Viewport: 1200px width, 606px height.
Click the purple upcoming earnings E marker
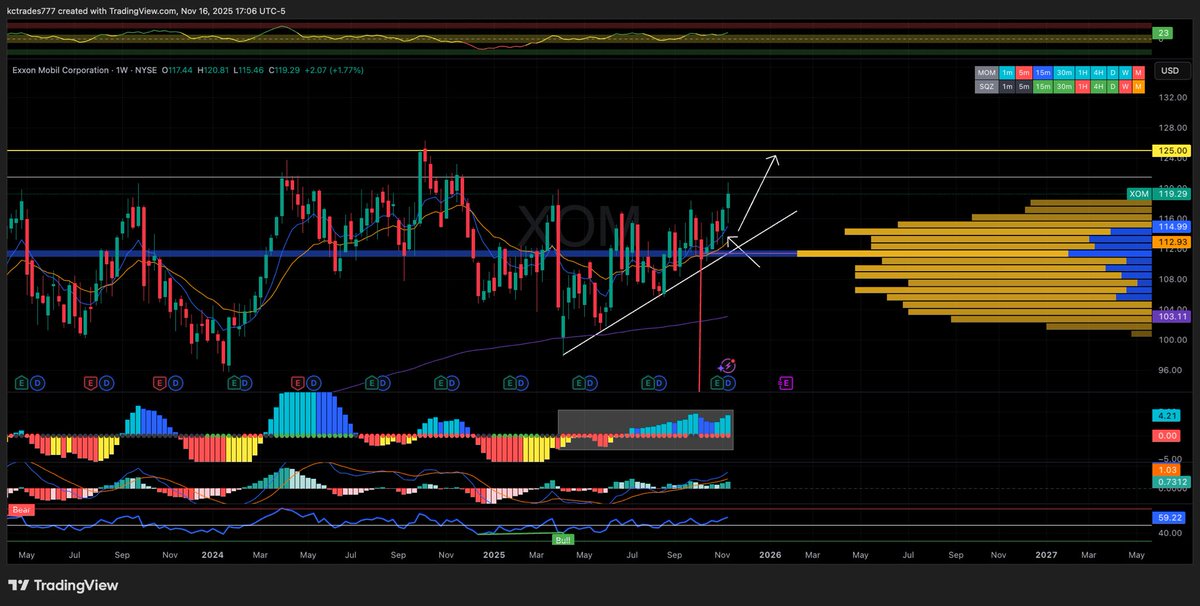coord(785,383)
